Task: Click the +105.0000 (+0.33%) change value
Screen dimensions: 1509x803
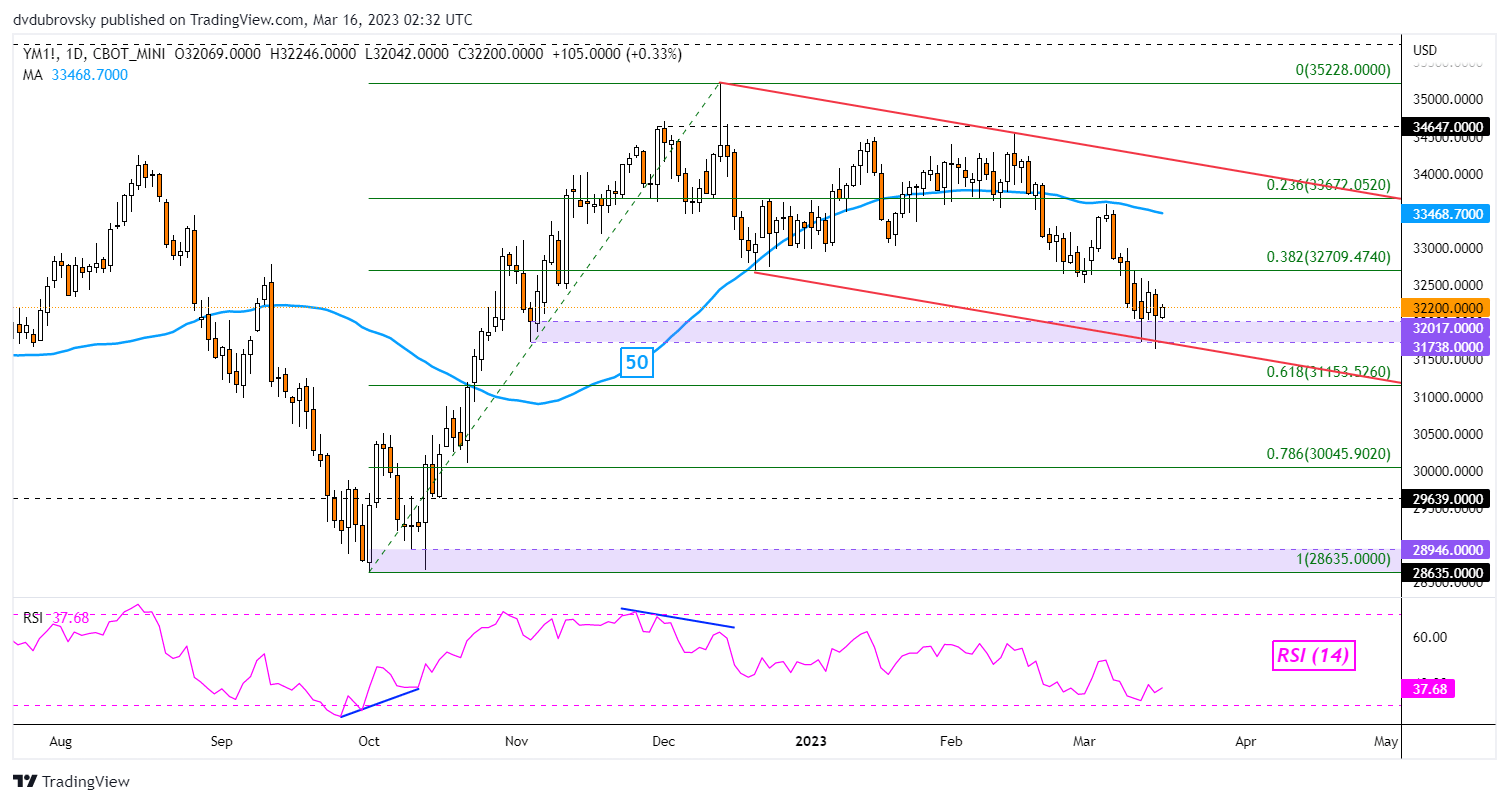Action: [x=616, y=54]
